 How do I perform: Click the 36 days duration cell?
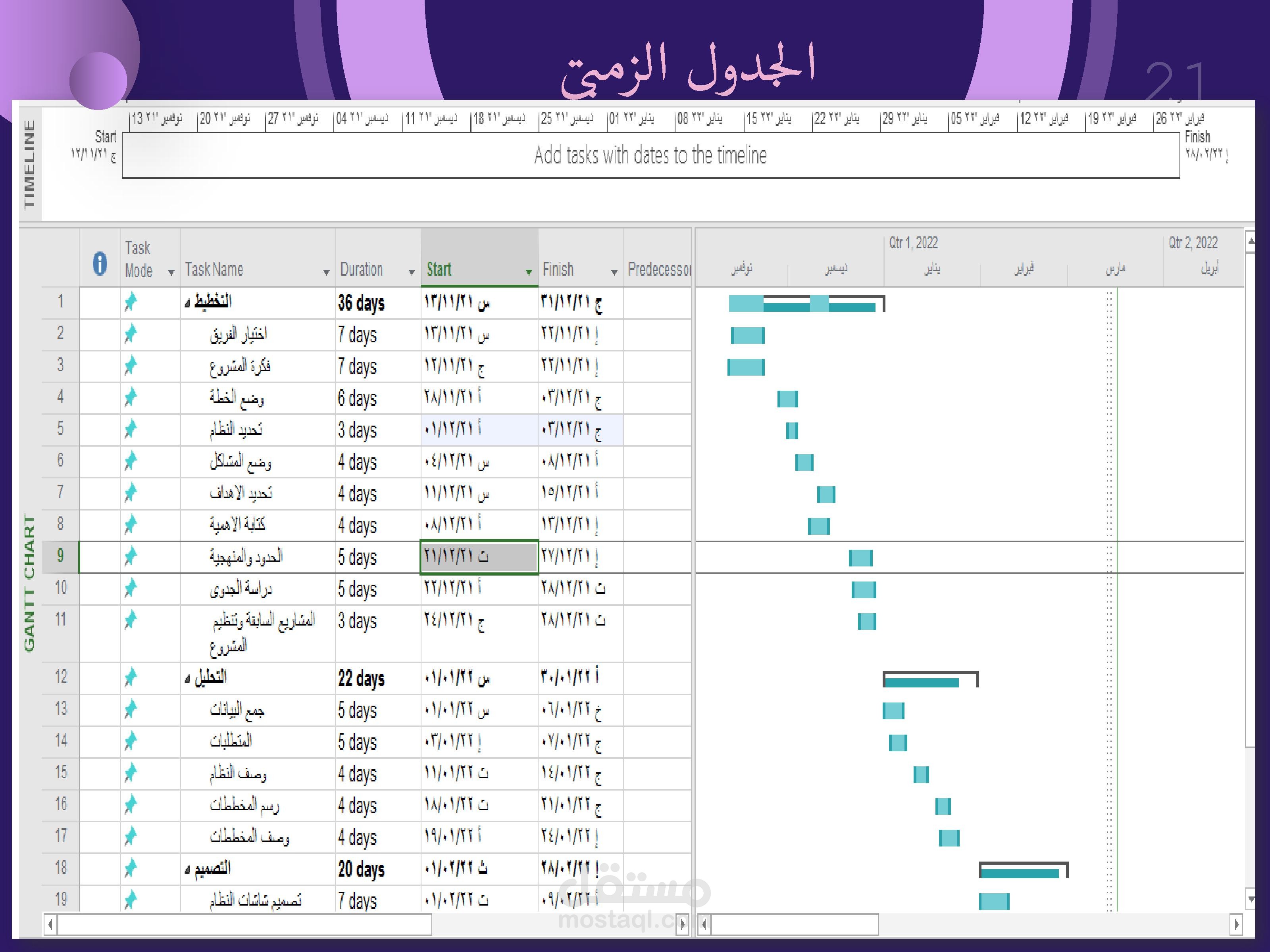(378, 303)
